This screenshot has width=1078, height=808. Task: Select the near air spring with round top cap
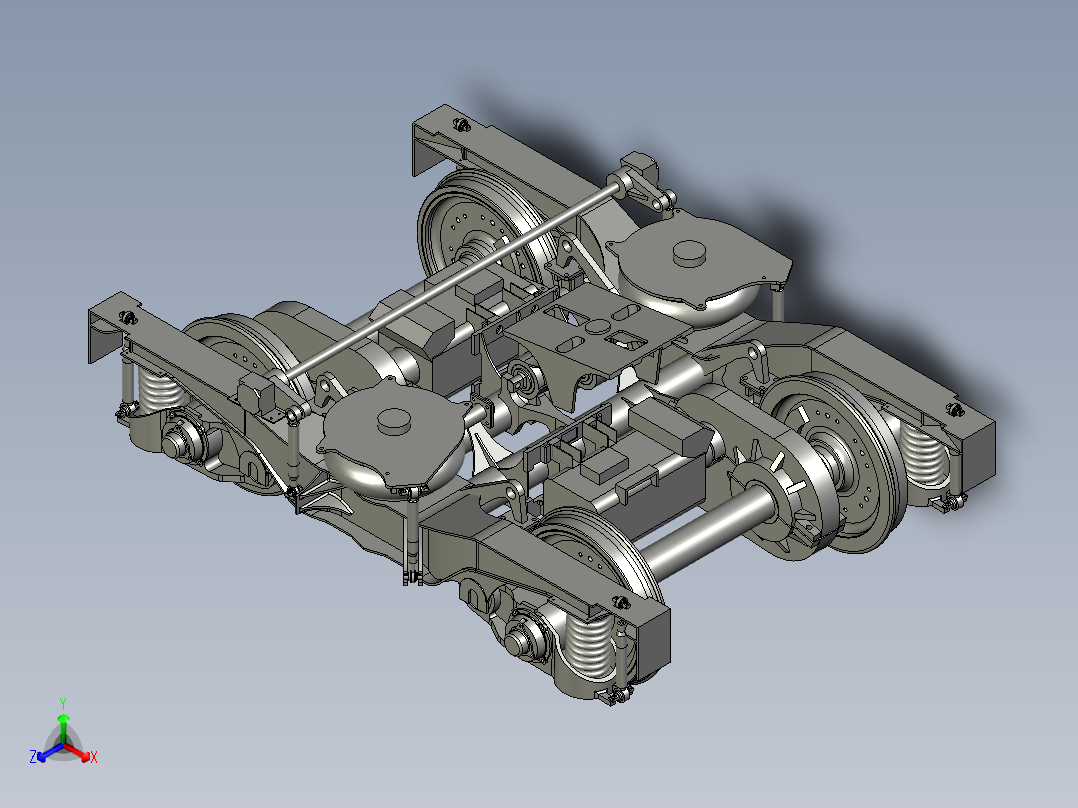(x=394, y=438)
